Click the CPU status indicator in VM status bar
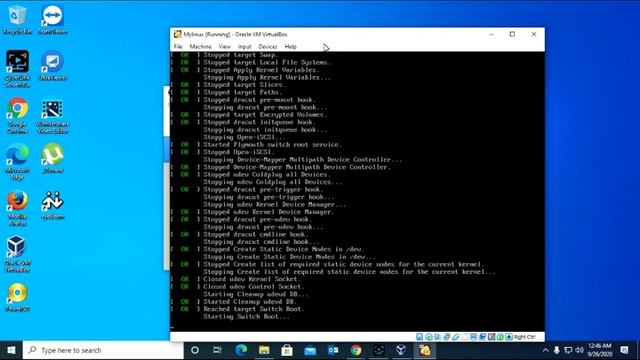 tap(491, 337)
